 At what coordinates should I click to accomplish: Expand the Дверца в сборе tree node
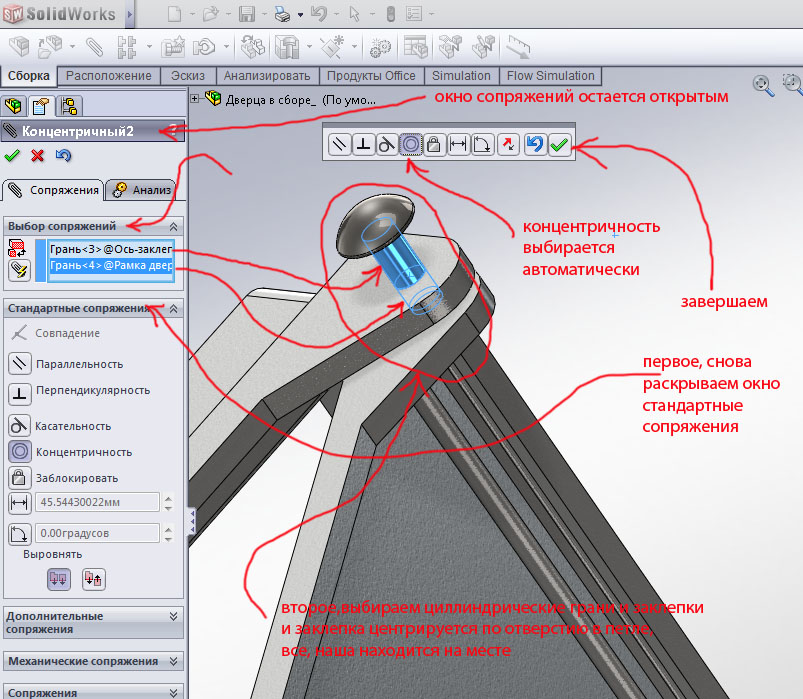click(196, 99)
